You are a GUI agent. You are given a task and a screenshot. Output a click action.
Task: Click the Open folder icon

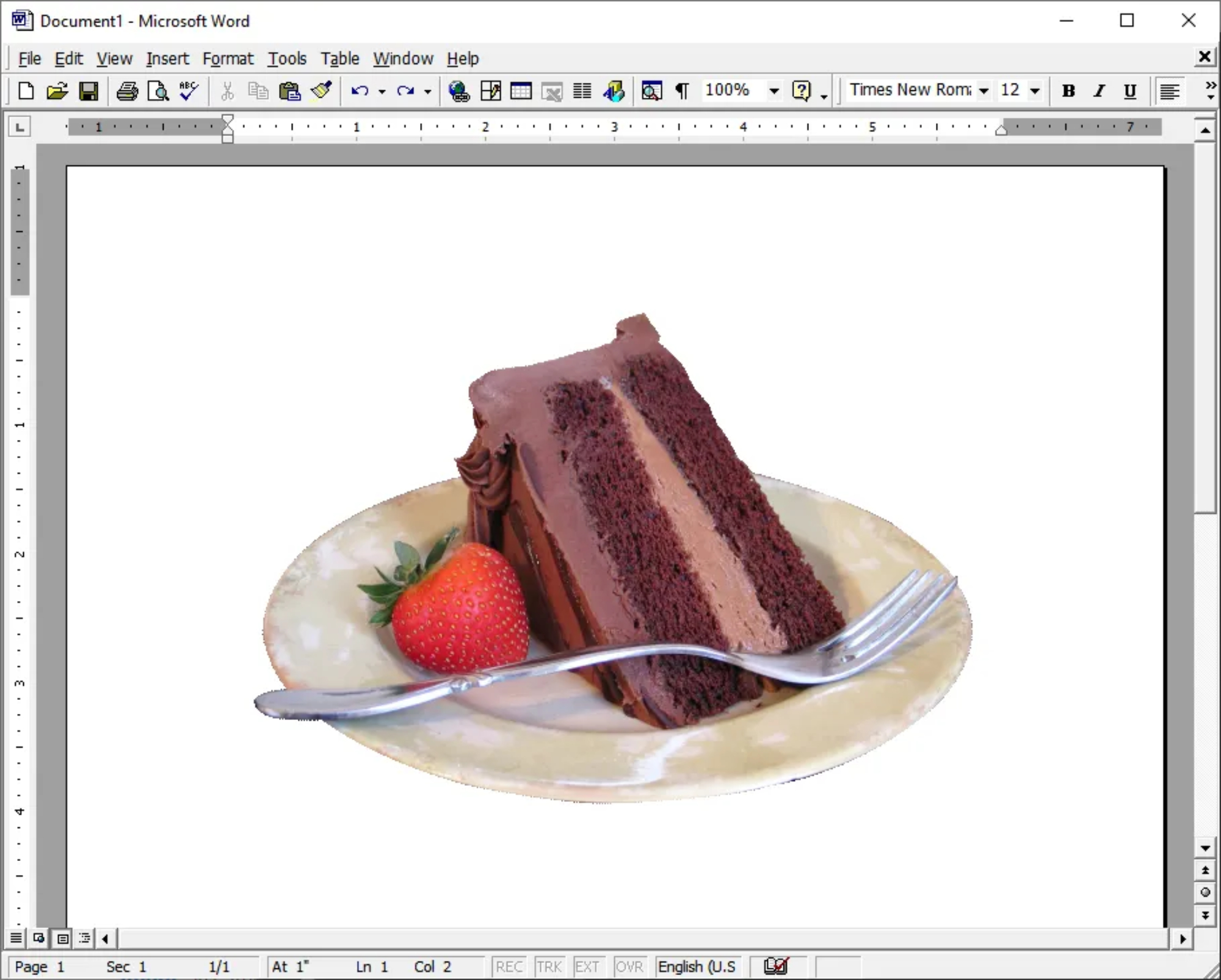(57, 92)
